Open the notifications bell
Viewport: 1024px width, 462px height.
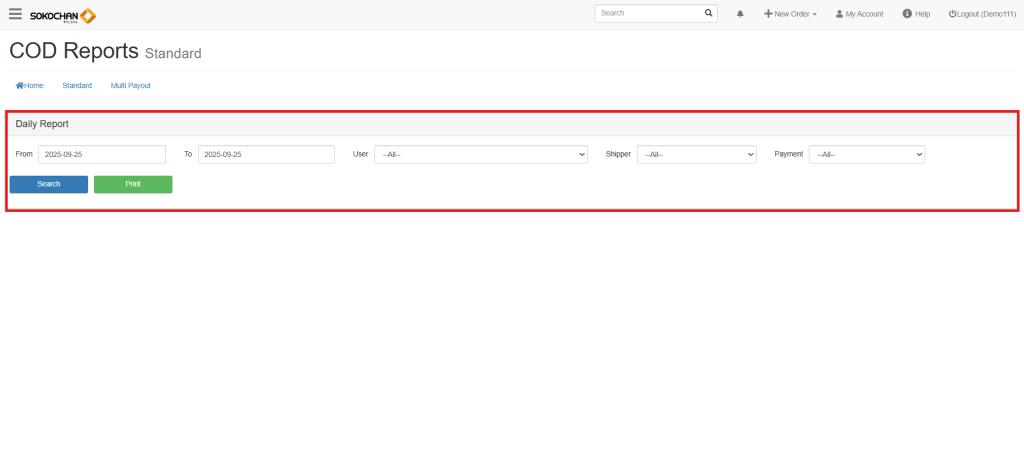pos(740,14)
